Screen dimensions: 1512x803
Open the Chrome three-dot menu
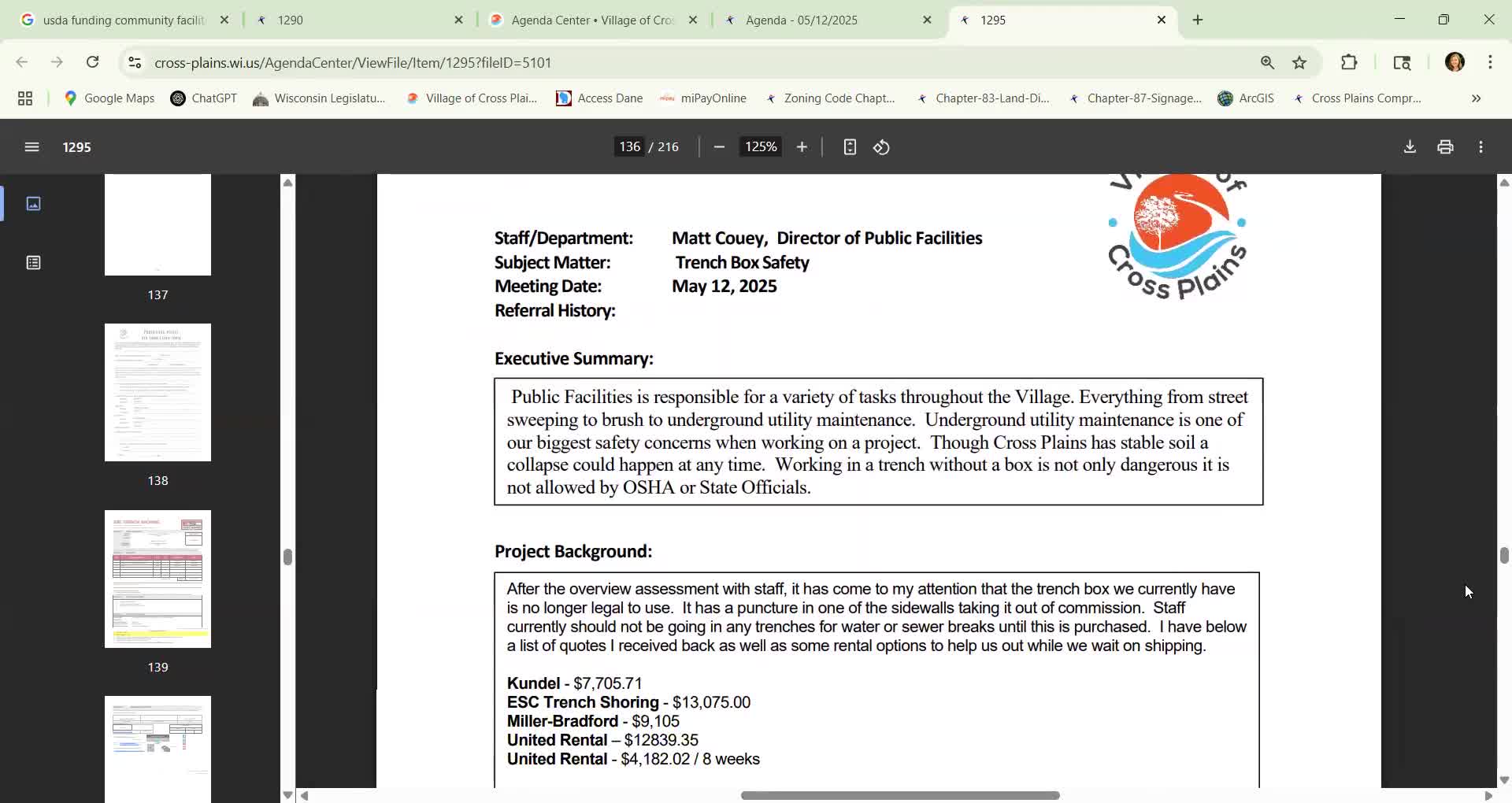(1490, 63)
